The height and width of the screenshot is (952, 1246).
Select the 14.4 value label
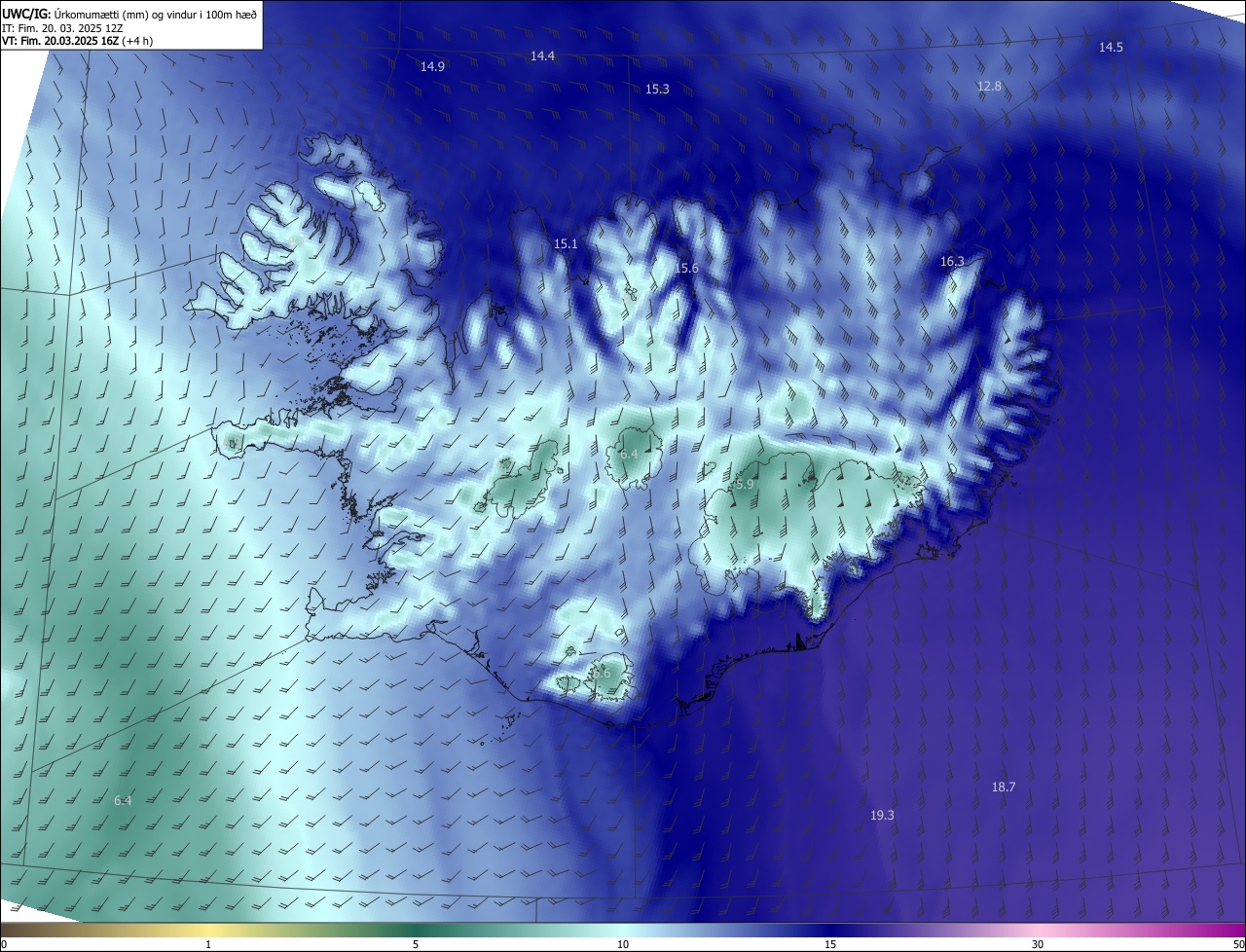(542, 56)
